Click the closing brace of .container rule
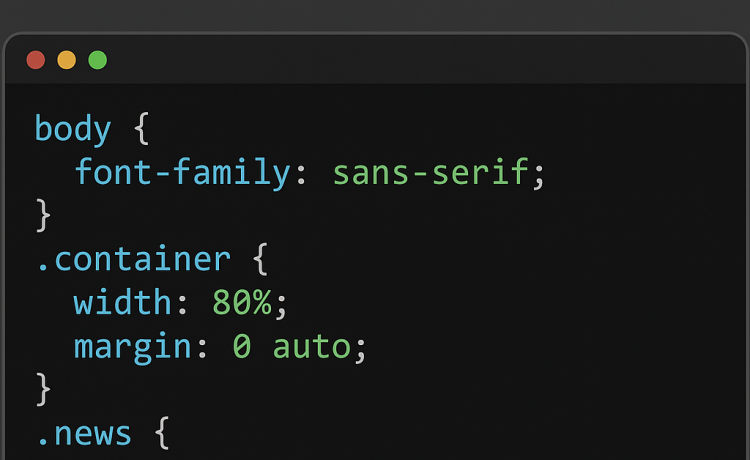 tap(43, 389)
